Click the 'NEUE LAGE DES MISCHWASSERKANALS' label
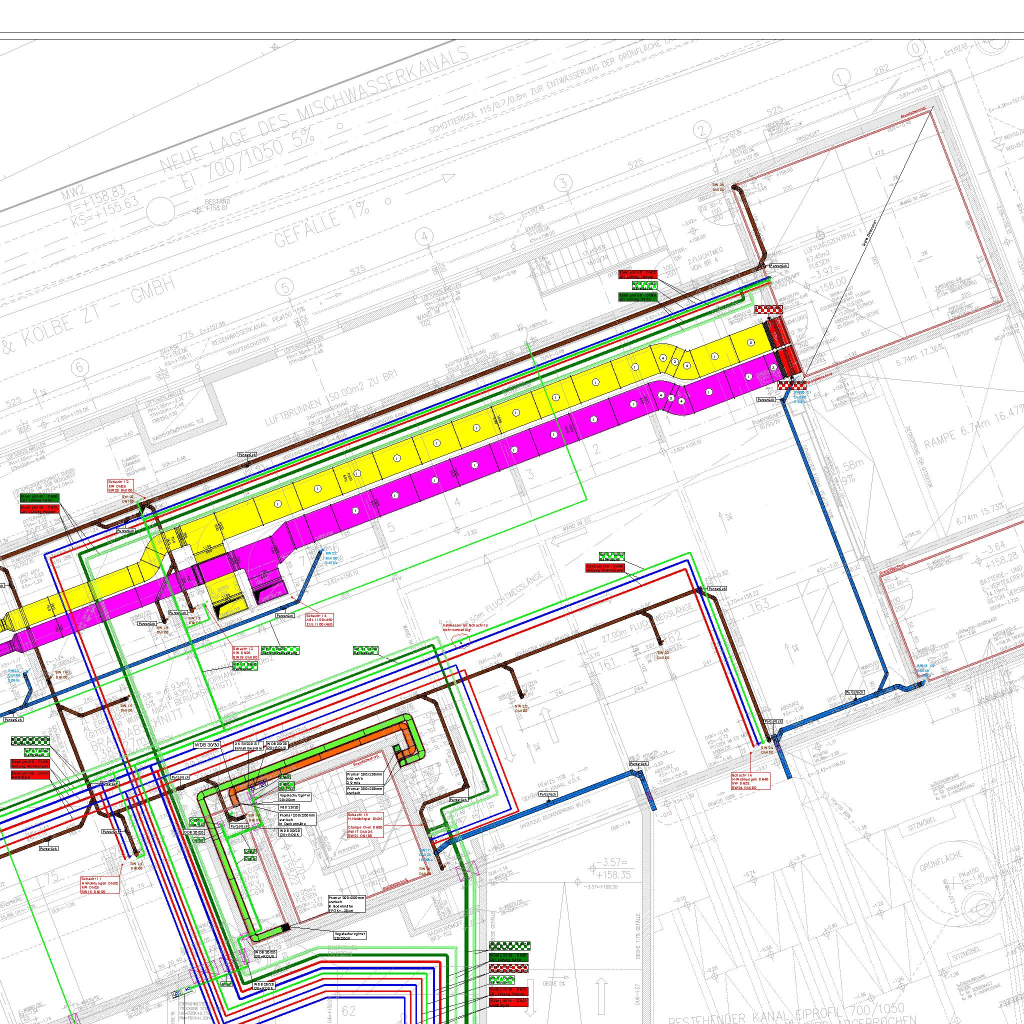The width and height of the screenshot is (1024, 1024). click(x=315, y=108)
